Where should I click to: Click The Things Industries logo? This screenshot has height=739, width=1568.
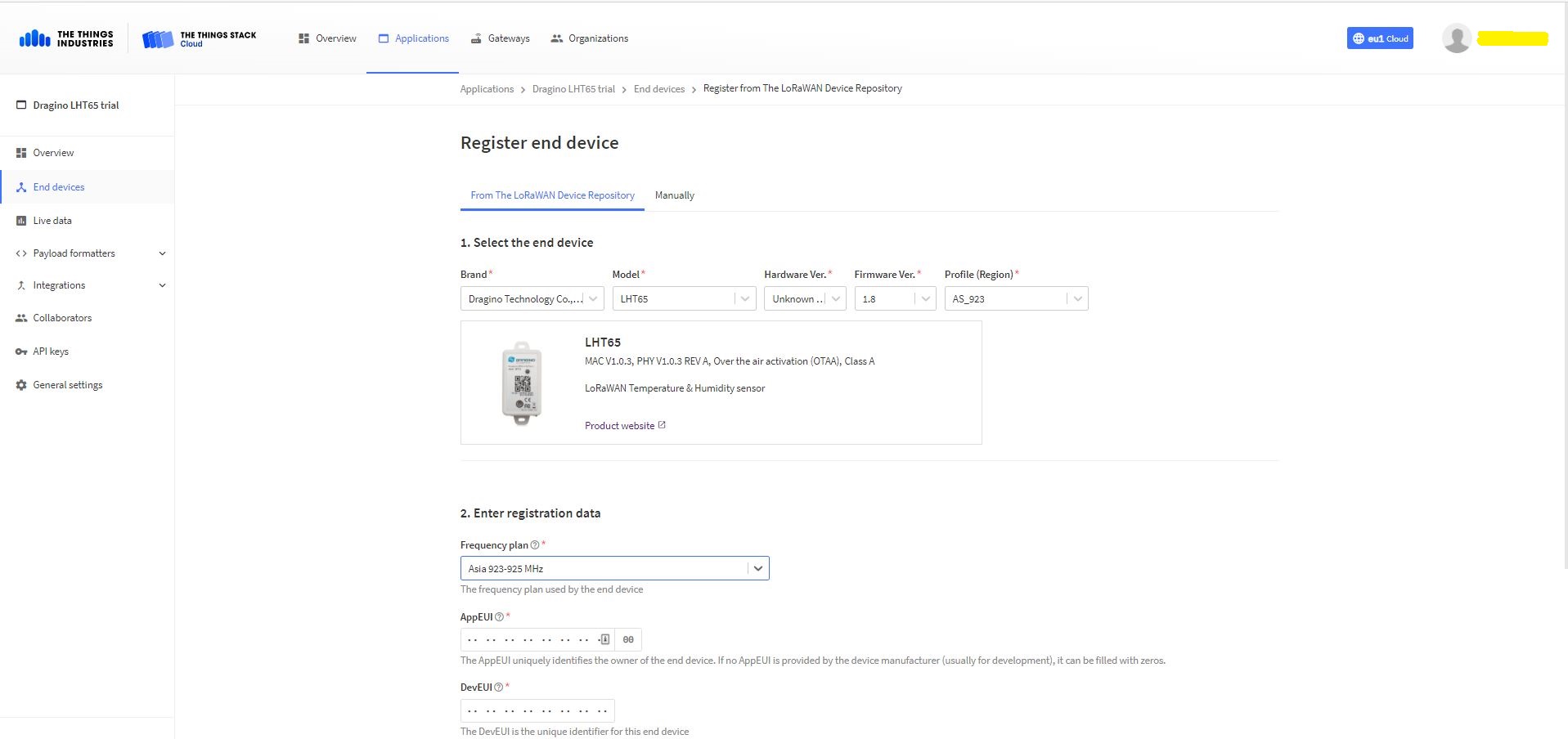click(66, 38)
